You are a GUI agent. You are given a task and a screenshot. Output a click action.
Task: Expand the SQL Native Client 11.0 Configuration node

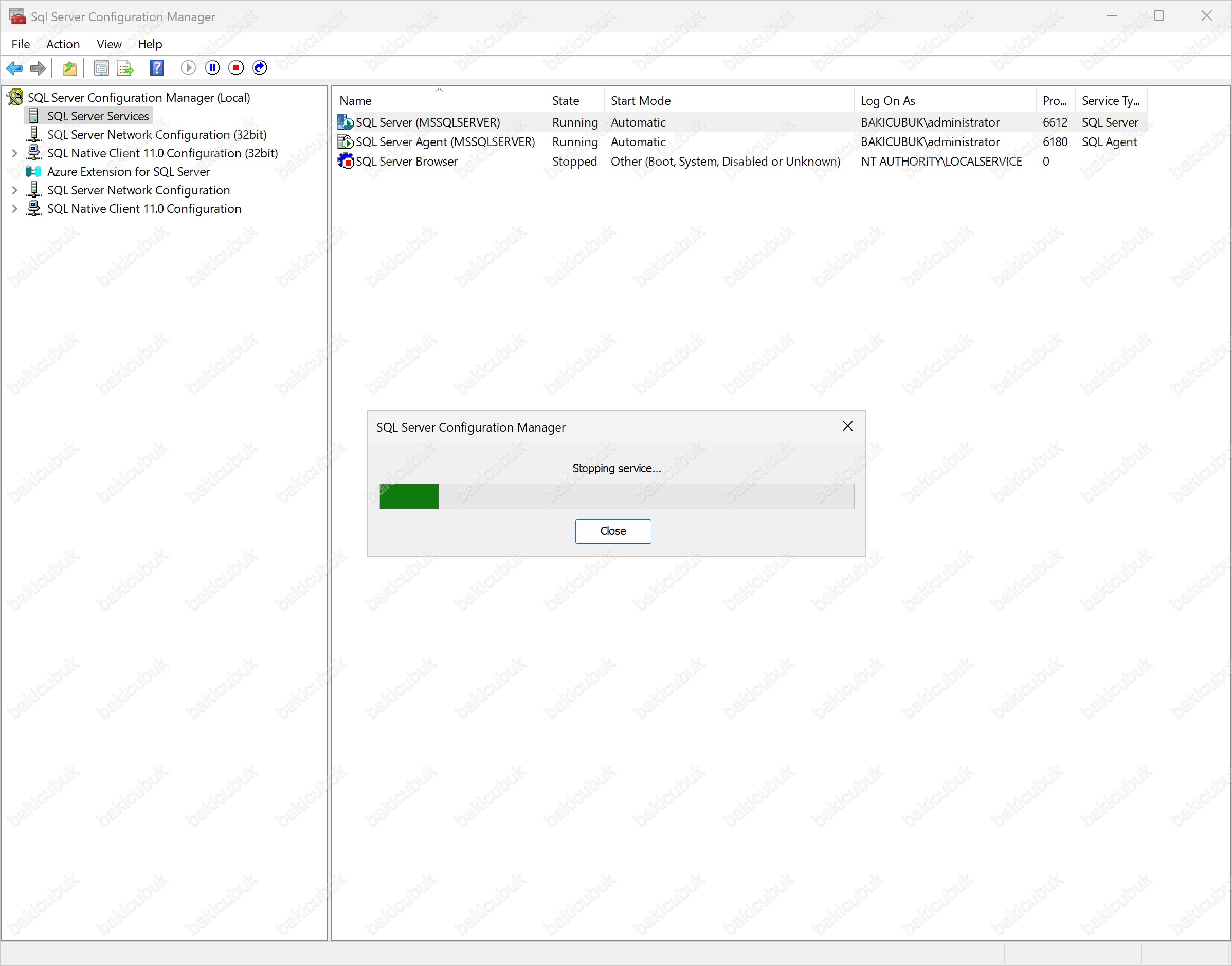(x=15, y=209)
